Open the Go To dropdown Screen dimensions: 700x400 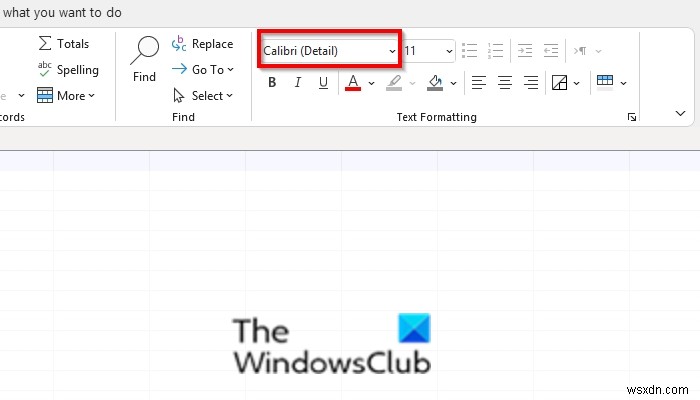203,70
